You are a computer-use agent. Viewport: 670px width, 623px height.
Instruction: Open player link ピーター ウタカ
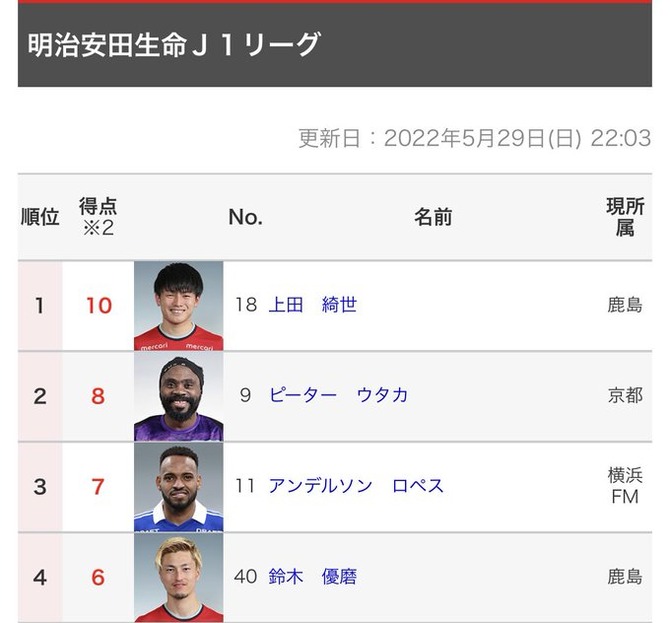point(338,395)
